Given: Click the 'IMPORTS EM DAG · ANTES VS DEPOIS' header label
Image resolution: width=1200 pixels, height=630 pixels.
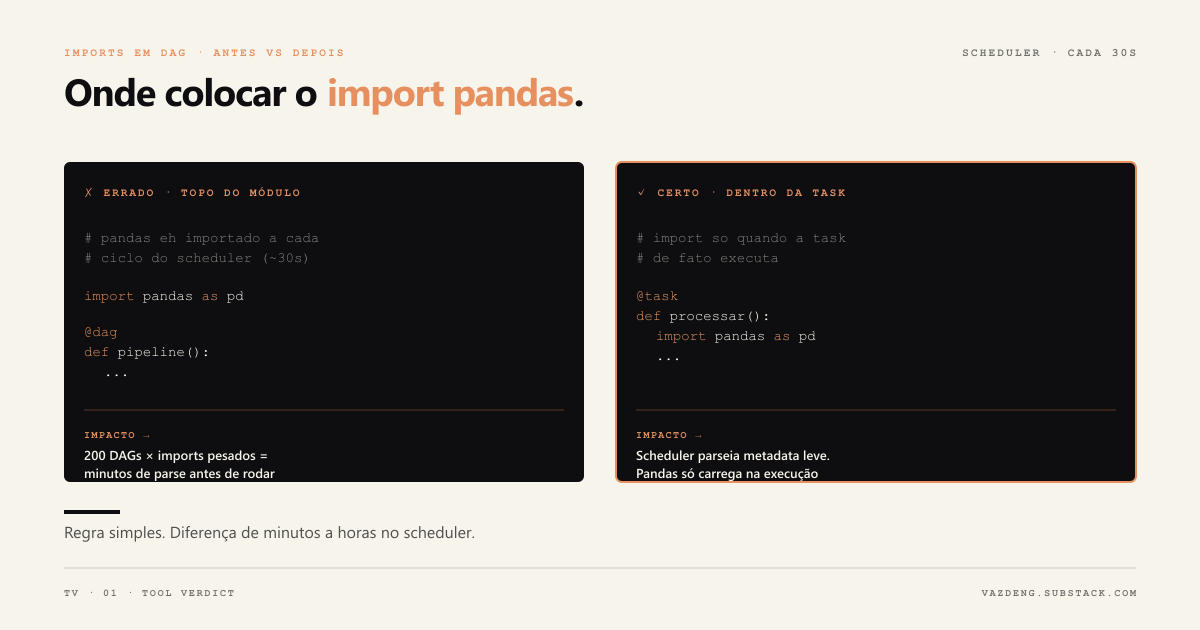Looking at the screenshot, I should click(204, 53).
